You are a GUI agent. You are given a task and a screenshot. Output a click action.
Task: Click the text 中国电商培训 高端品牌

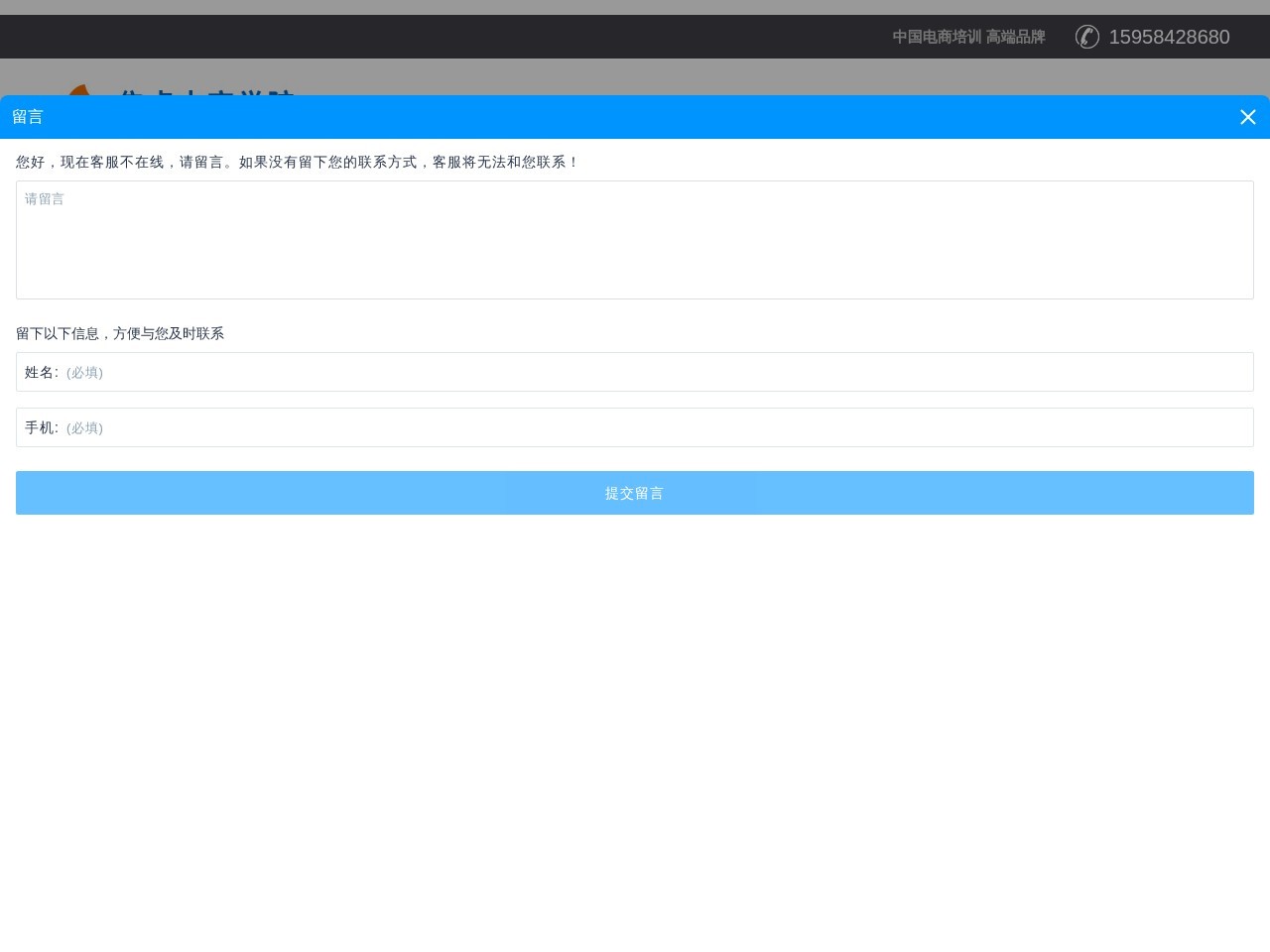[x=968, y=37]
